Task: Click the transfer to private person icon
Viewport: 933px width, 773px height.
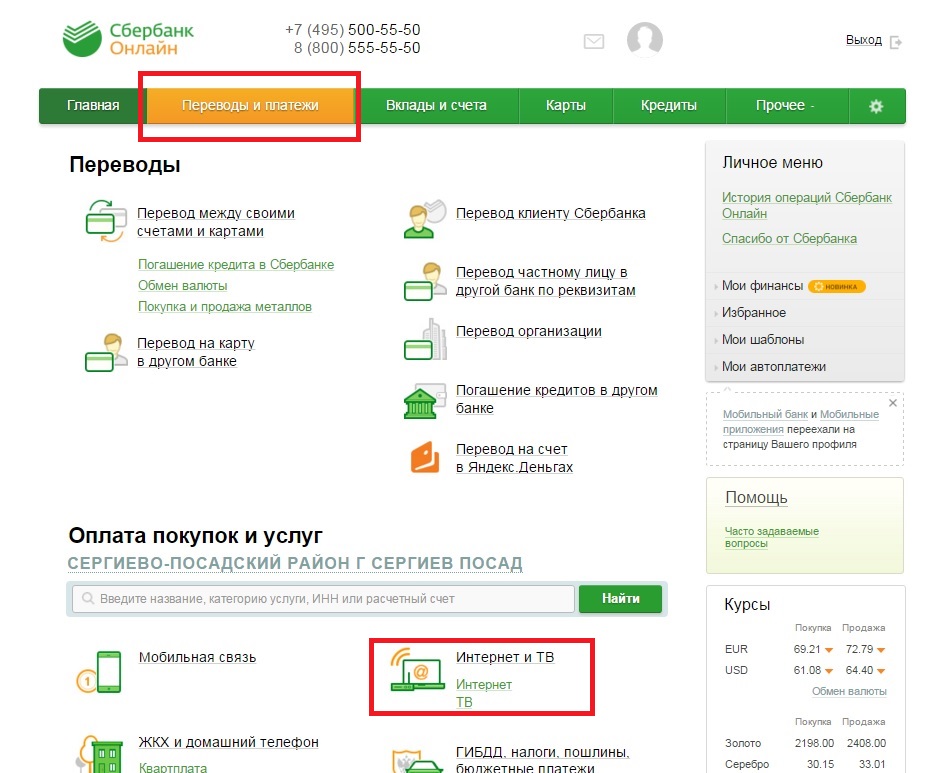Action: [x=424, y=281]
